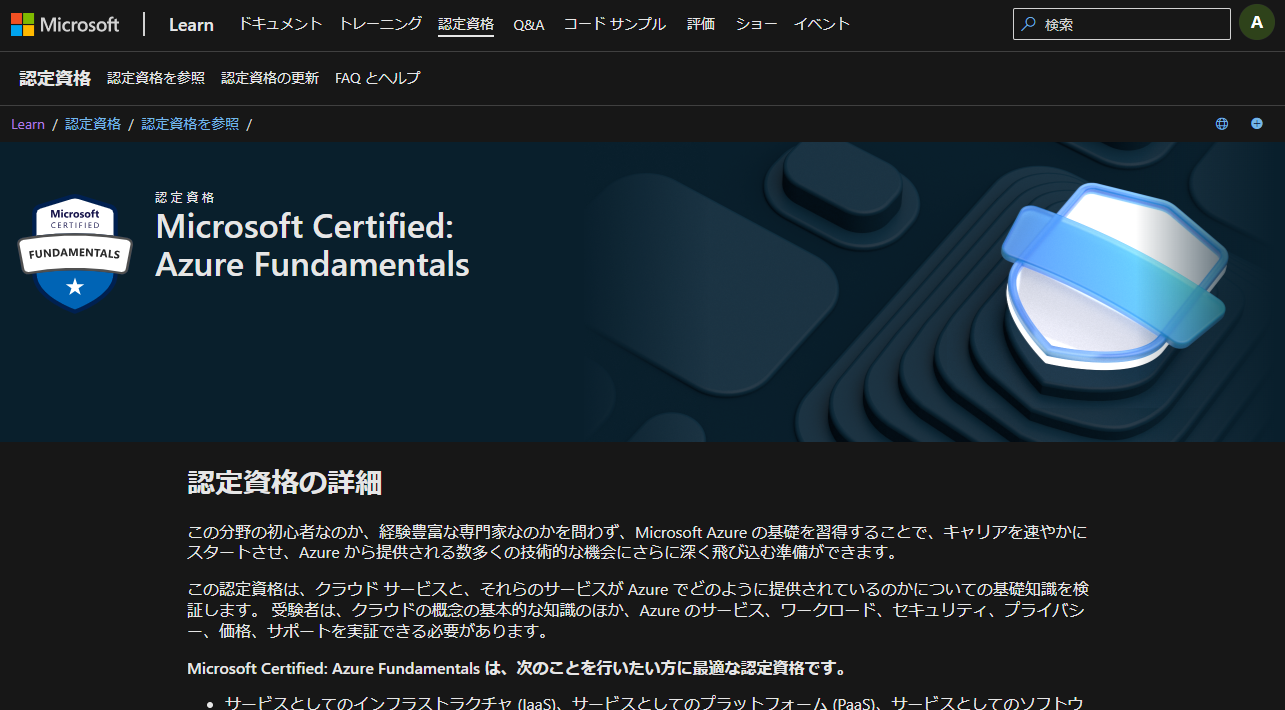Open the Q&A menu item

(529, 25)
